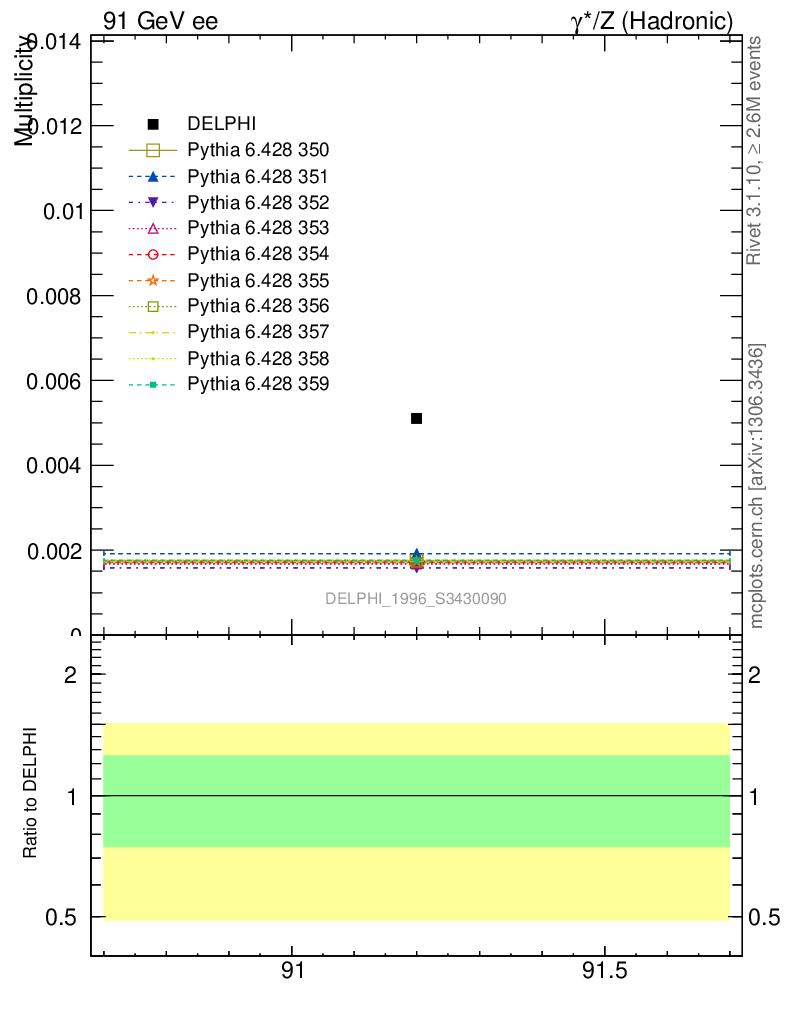Click the mcplots.cern.ch arXiv reference text

[755, 485]
